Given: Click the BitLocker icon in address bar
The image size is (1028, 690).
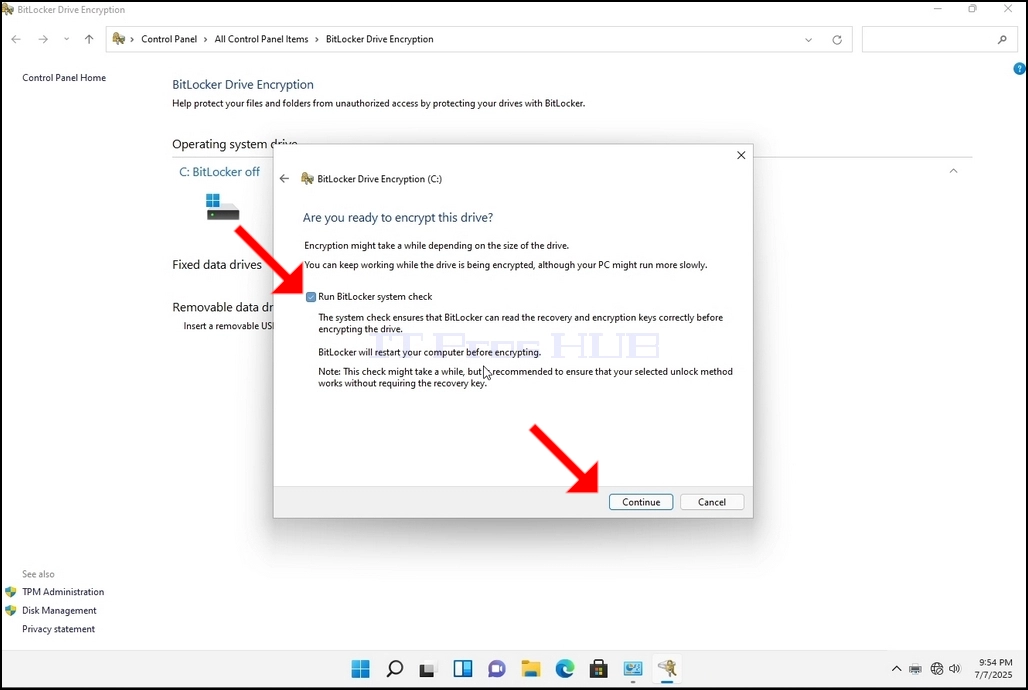Looking at the screenshot, I should point(119,39).
